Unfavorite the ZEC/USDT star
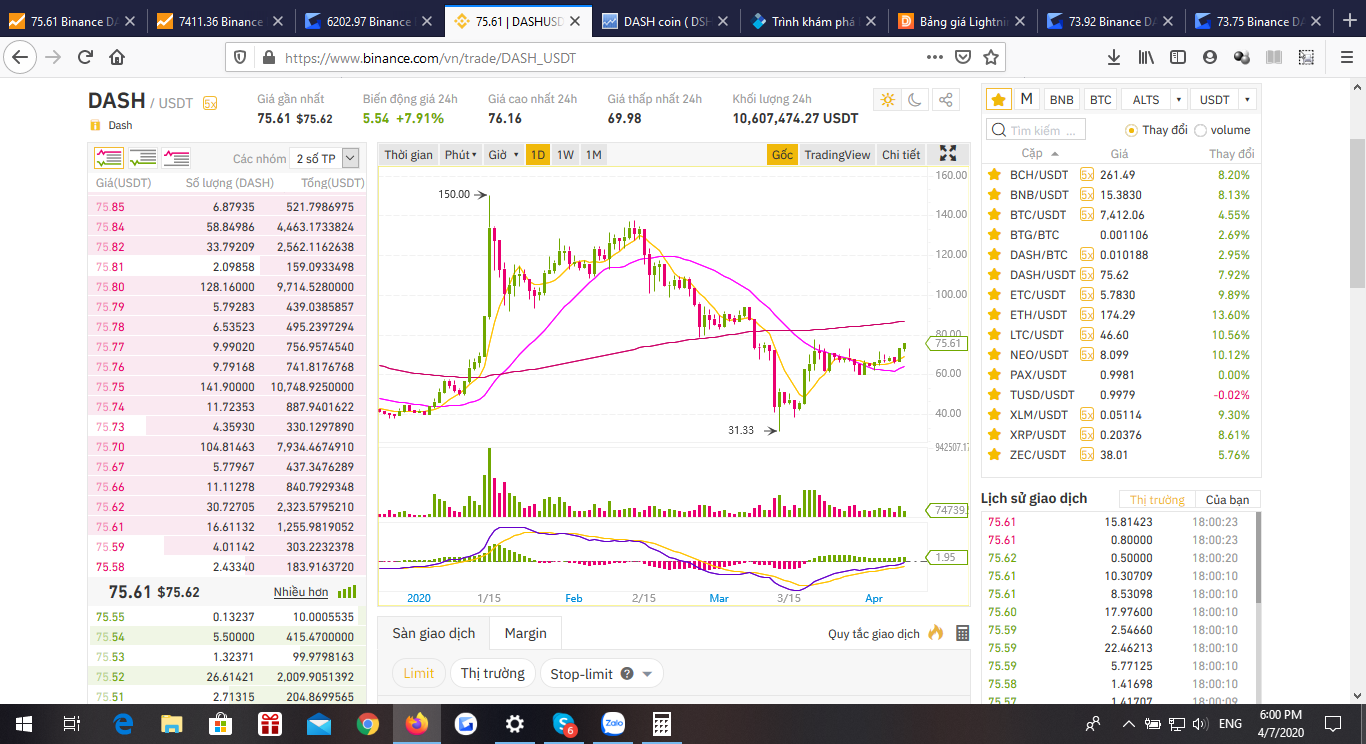Viewport: 1366px width, 744px height. point(994,455)
